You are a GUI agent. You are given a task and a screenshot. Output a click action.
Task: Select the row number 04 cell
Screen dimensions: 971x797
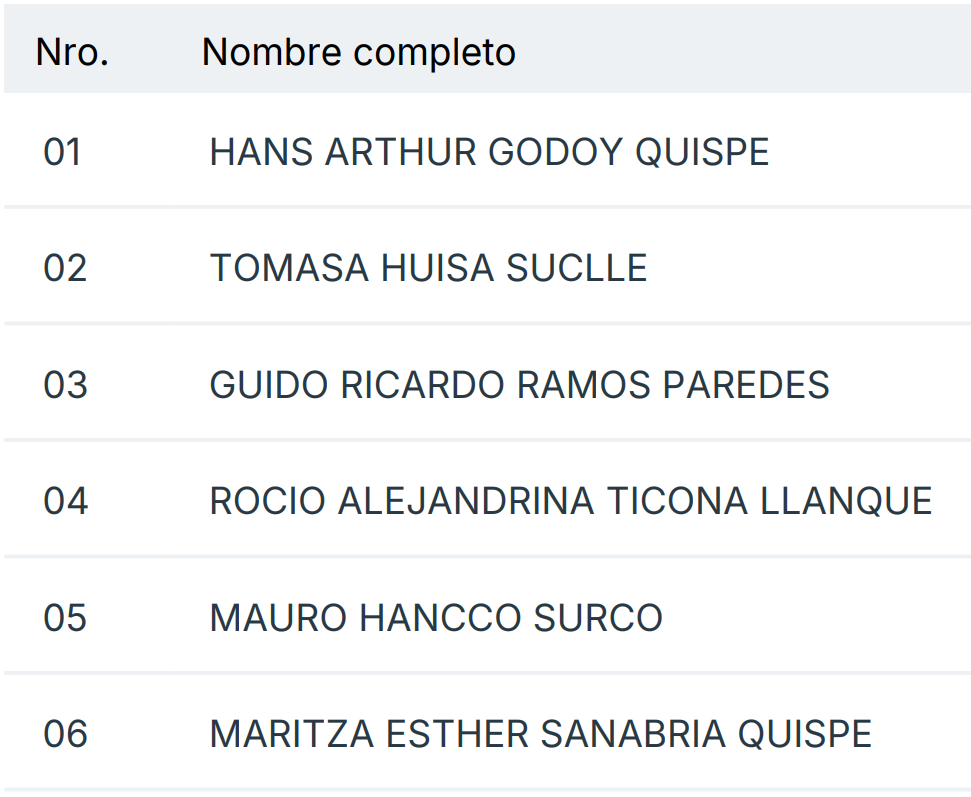click(x=65, y=502)
